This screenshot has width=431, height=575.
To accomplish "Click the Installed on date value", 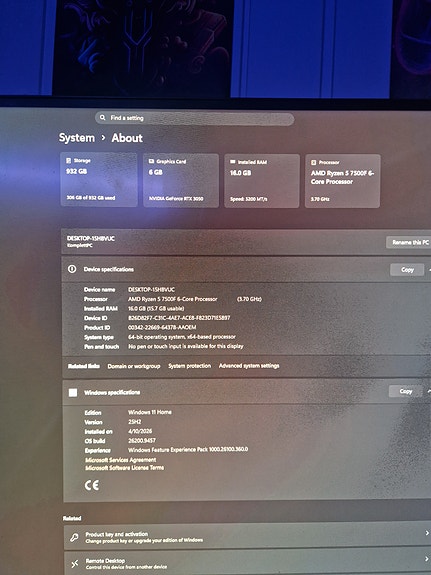I will (140, 431).
